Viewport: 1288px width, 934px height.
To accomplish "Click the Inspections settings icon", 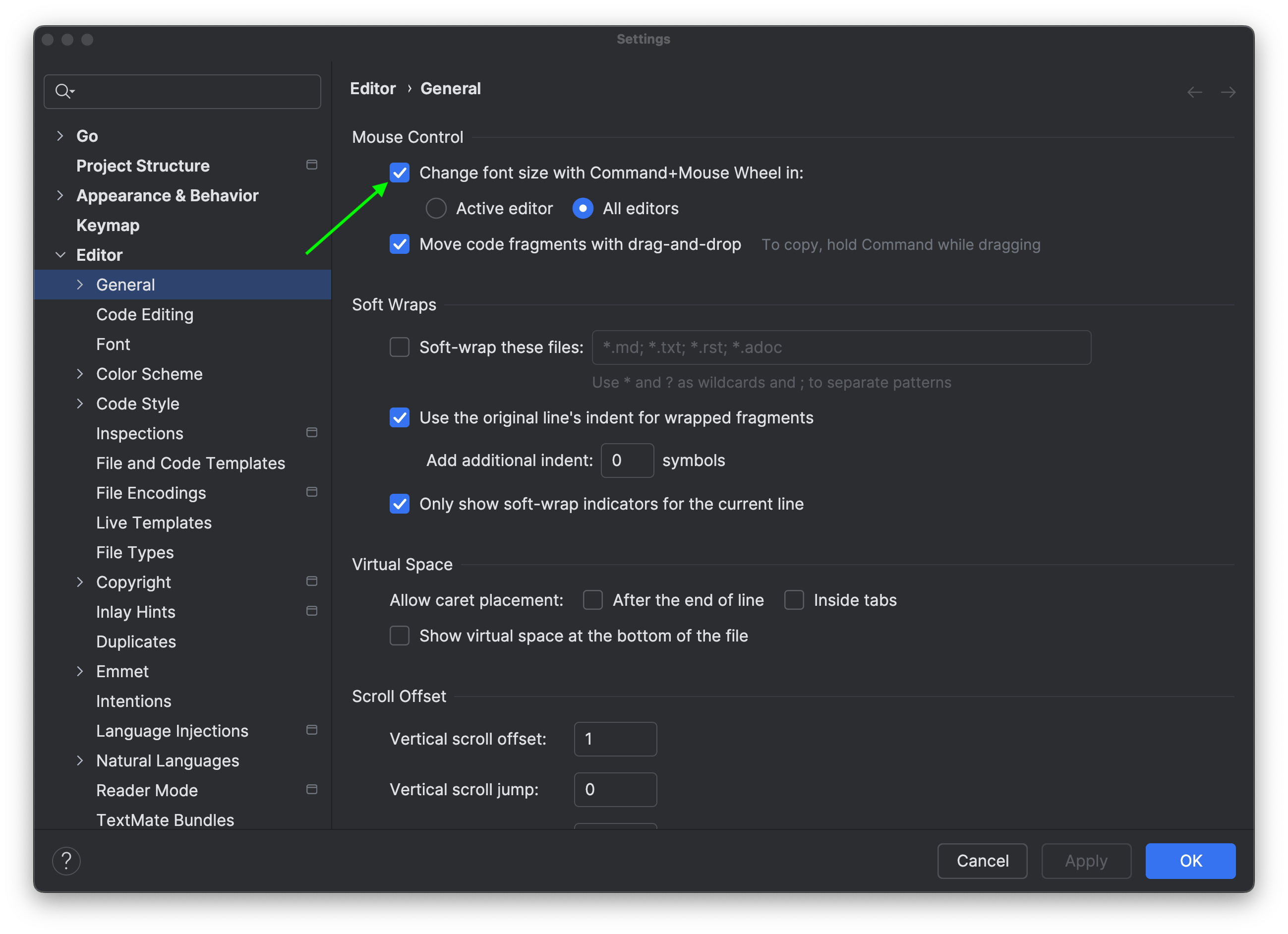I will pos(312,432).
